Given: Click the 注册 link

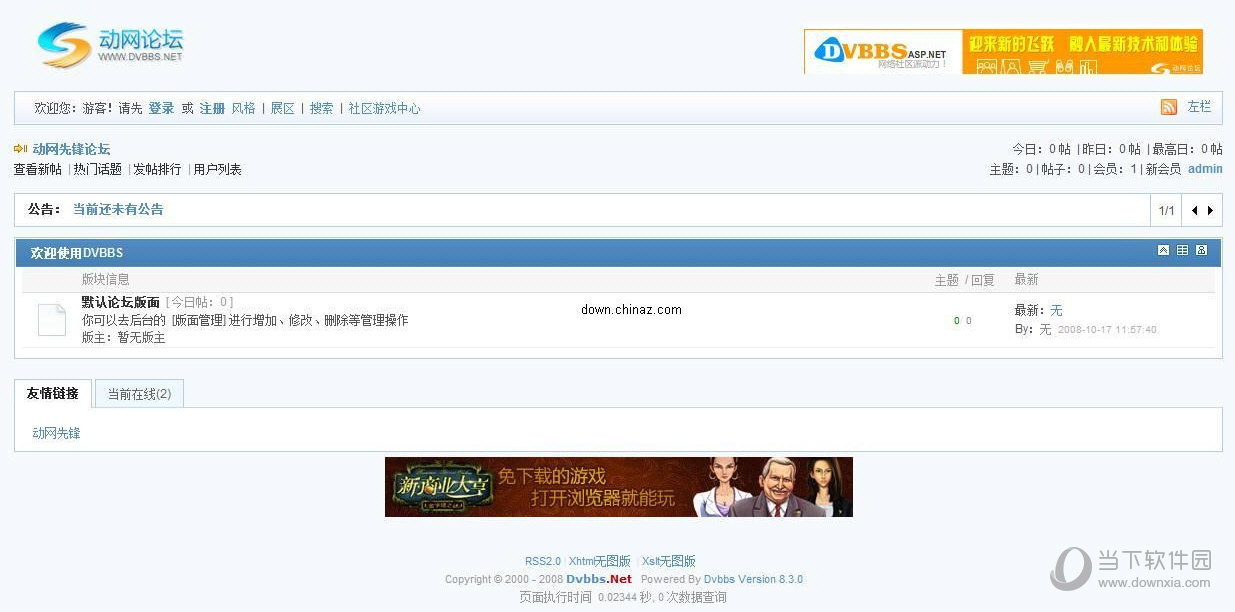Looking at the screenshot, I should click(x=212, y=108).
